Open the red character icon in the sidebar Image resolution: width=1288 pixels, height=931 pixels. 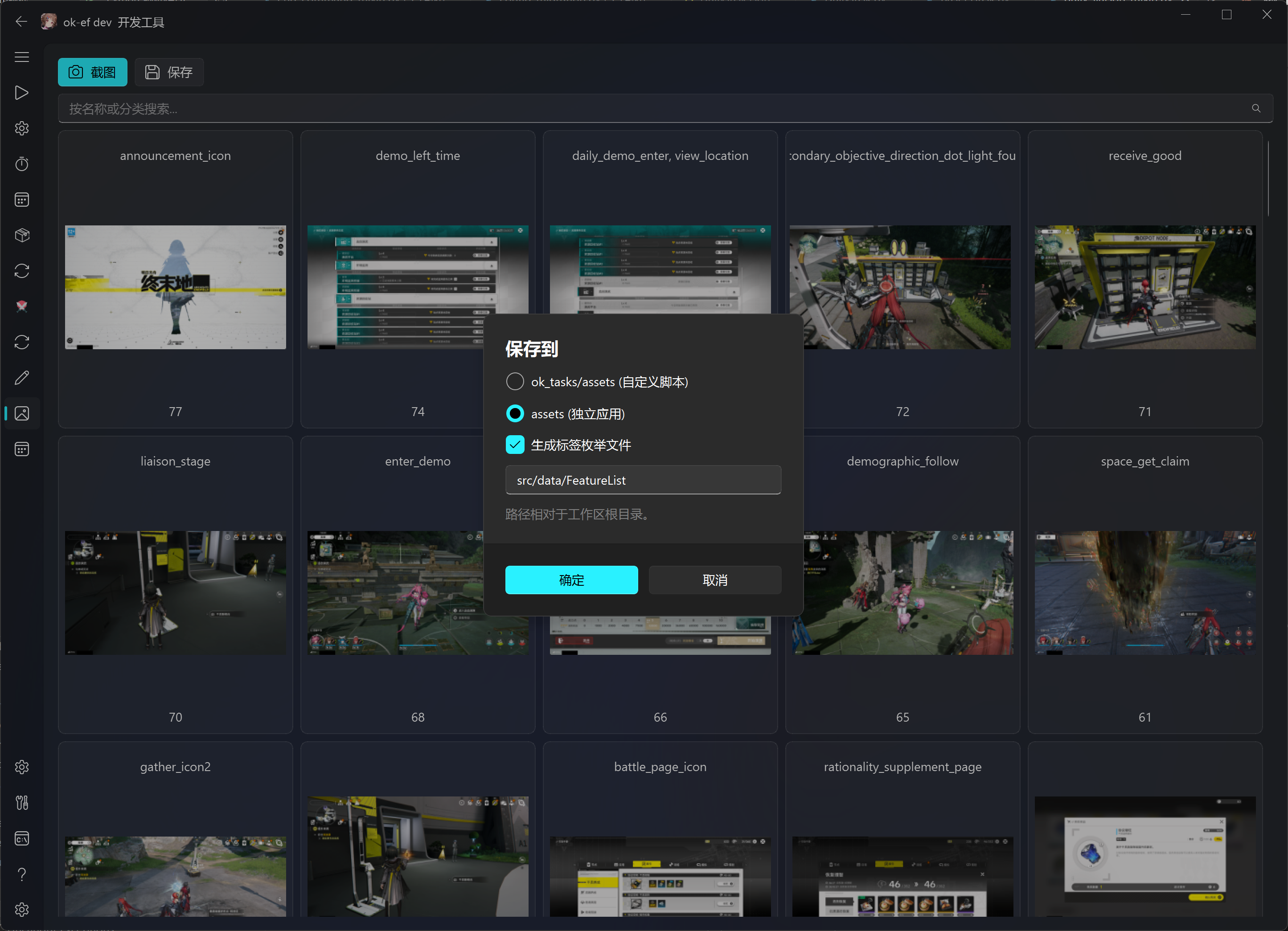(x=21, y=306)
